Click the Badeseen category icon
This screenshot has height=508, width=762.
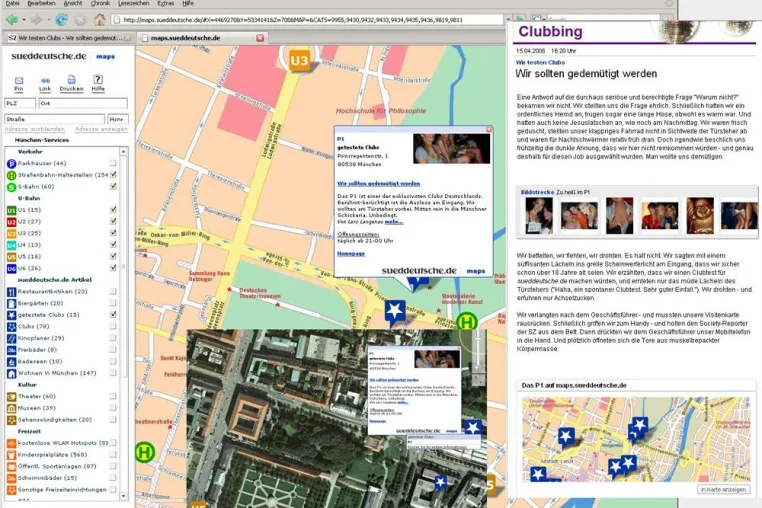pos(12,362)
